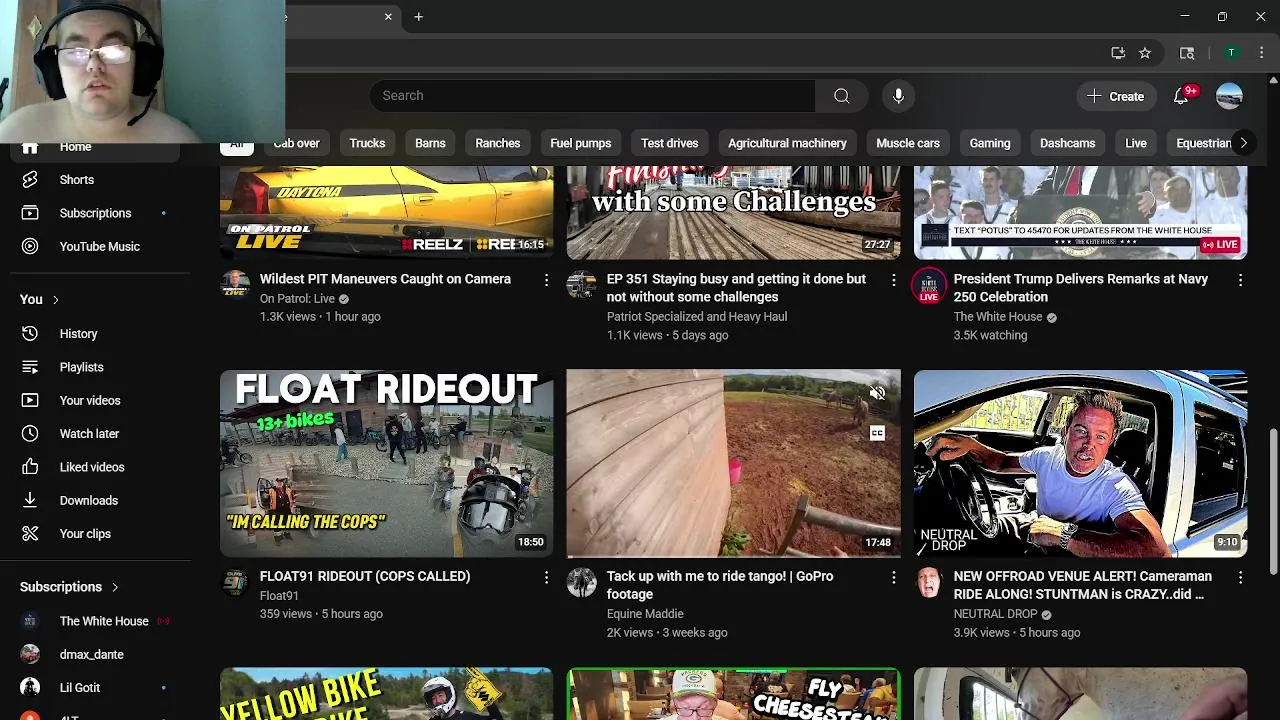
Task: Open options menu for Tack up video
Action: tap(893, 578)
